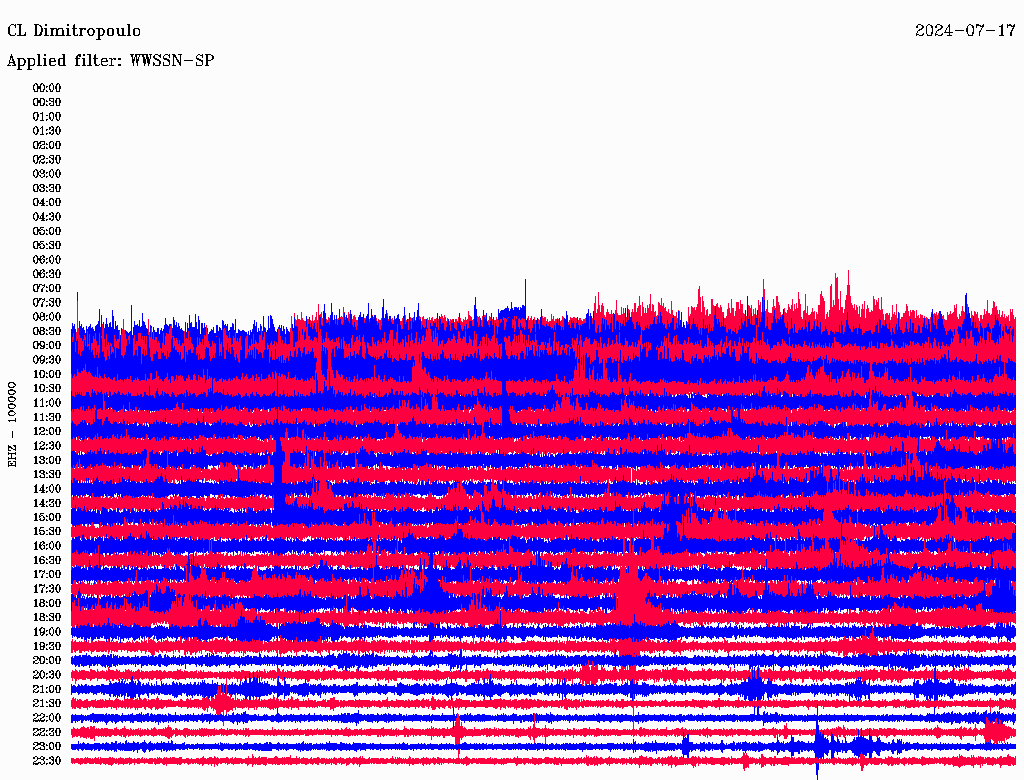Click the station title 'CL Dimitropoulo'

click(74, 31)
